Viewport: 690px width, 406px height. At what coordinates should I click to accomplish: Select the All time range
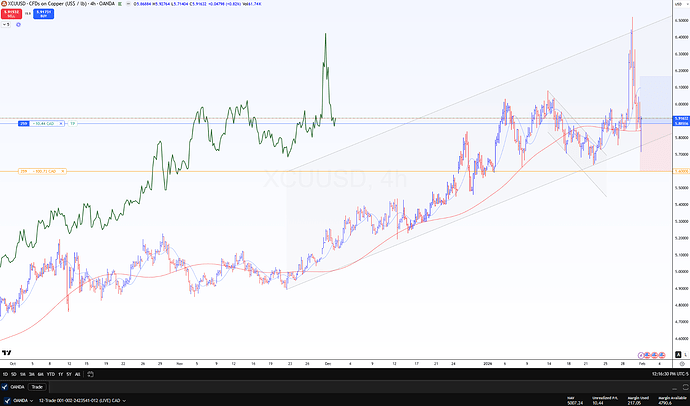(77, 374)
